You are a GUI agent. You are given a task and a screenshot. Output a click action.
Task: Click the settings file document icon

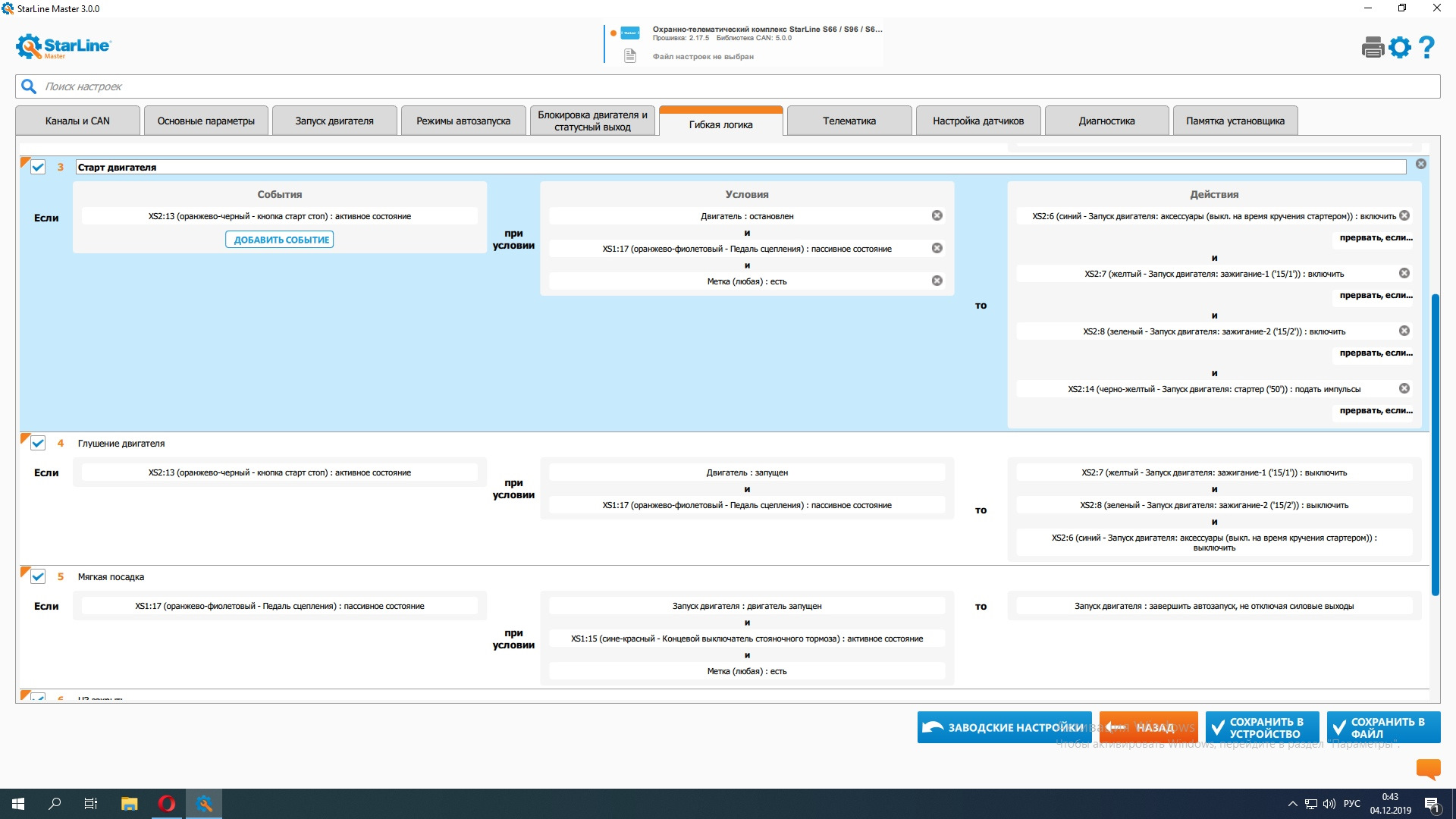pyautogui.click(x=629, y=56)
